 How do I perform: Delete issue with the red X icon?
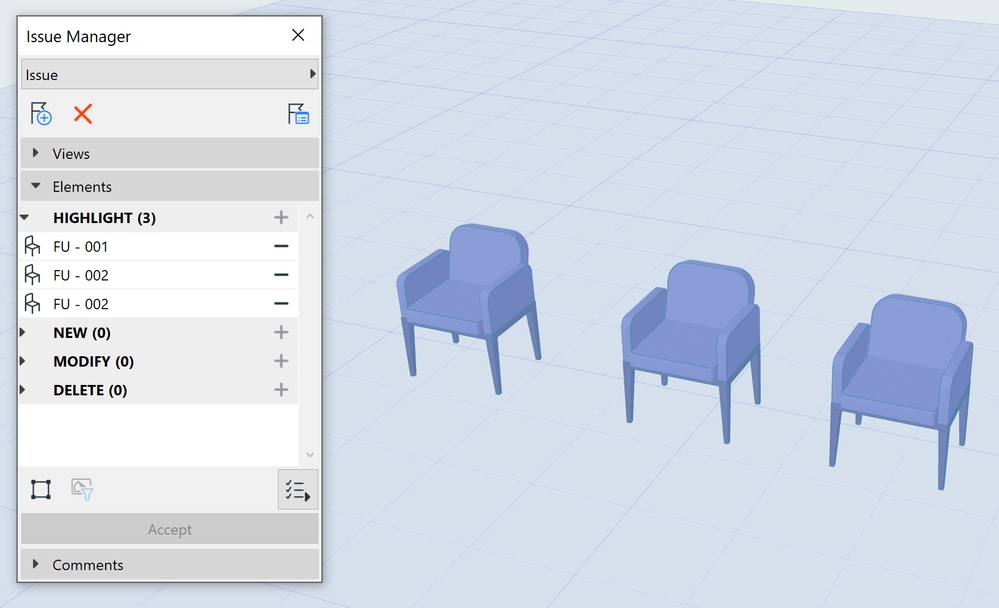click(83, 114)
